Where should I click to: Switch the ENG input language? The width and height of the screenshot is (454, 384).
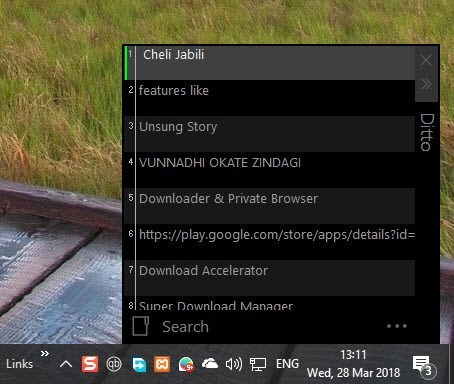pyautogui.click(x=287, y=364)
